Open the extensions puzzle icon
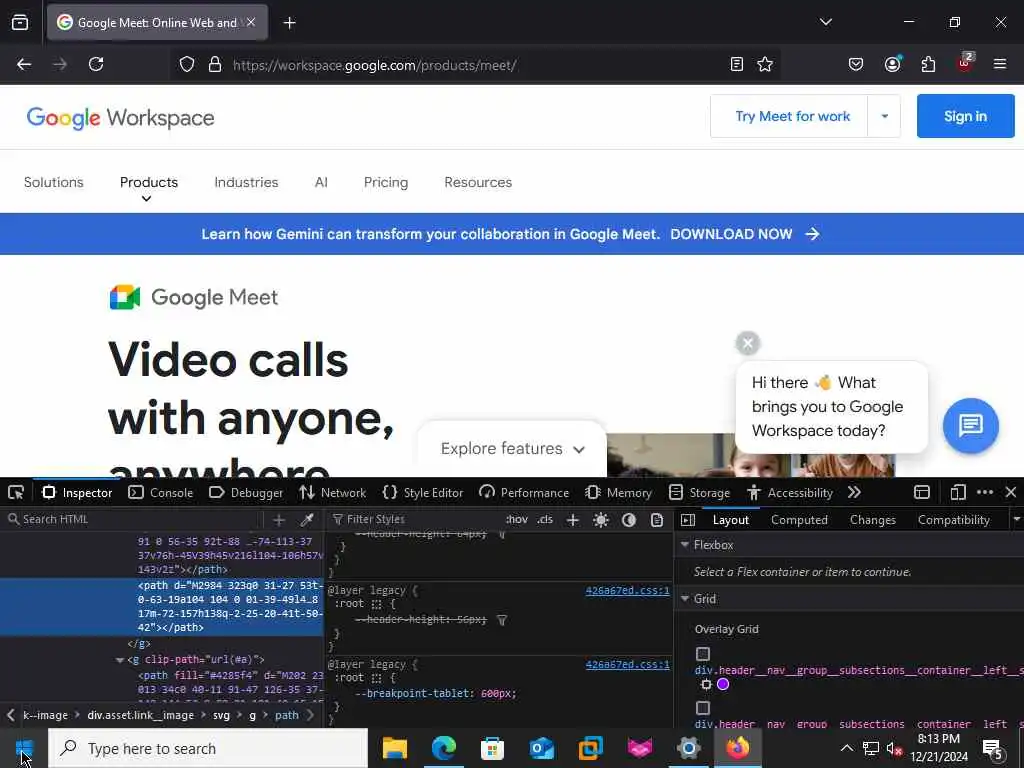 click(928, 64)
